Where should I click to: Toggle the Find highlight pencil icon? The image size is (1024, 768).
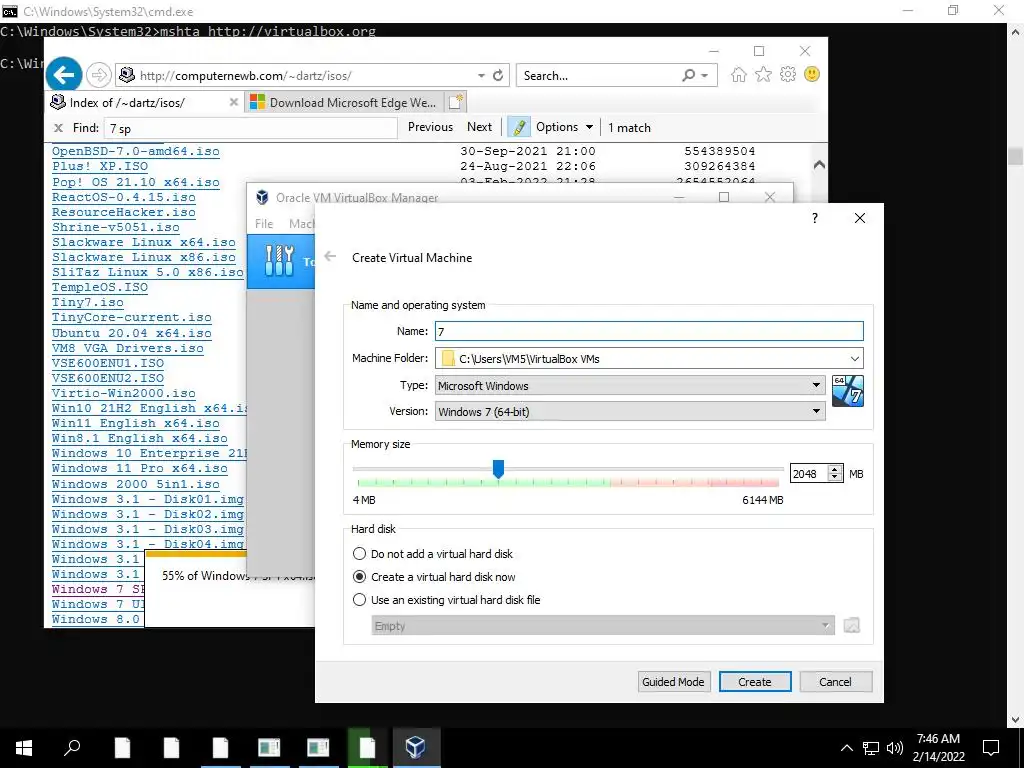[x=519, y=127]
